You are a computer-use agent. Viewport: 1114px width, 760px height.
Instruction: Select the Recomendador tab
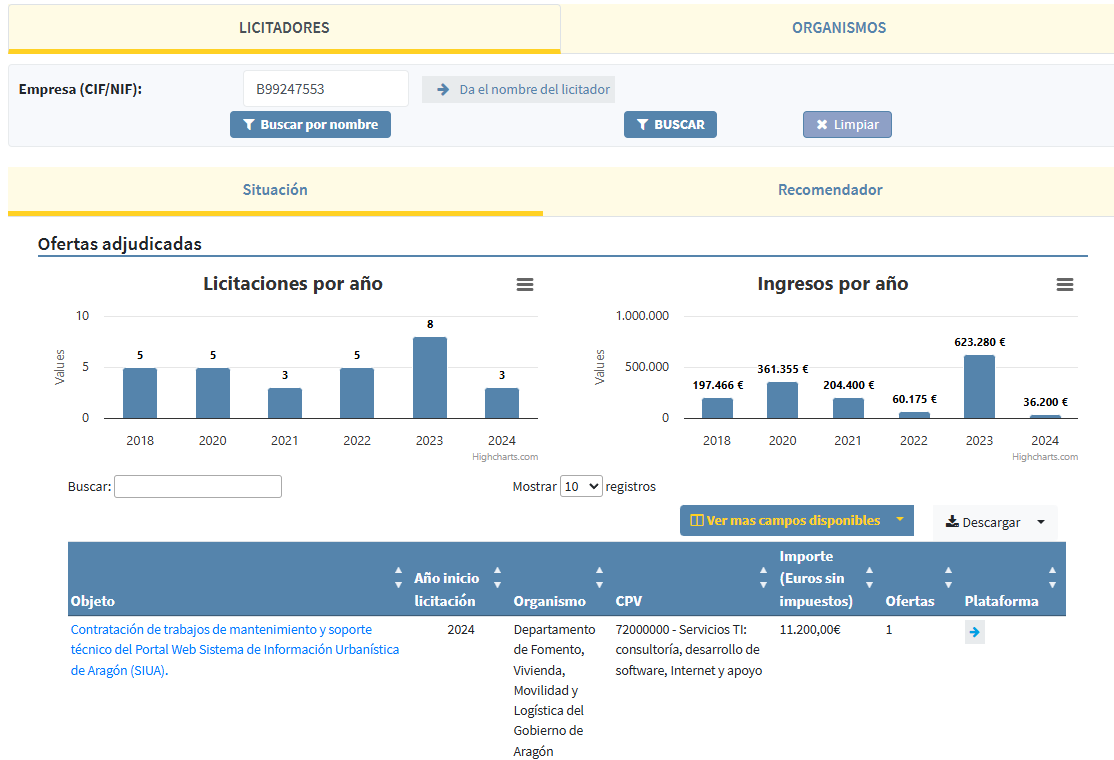pyautogui.click(x=830, y=190)
